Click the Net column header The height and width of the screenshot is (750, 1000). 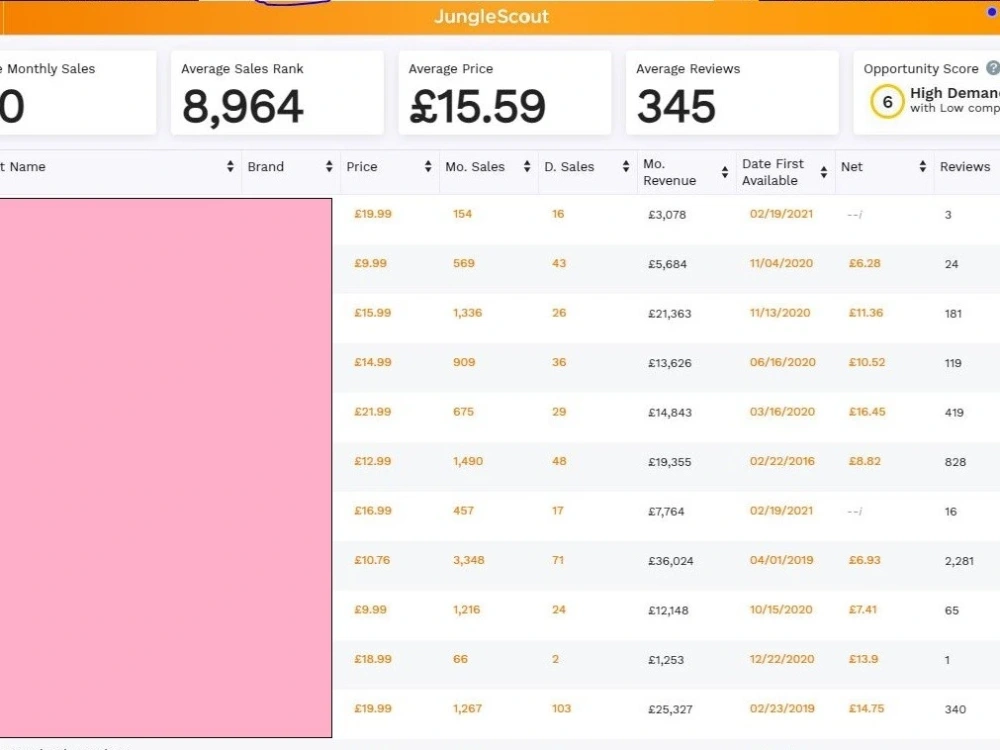pos(851,166)
